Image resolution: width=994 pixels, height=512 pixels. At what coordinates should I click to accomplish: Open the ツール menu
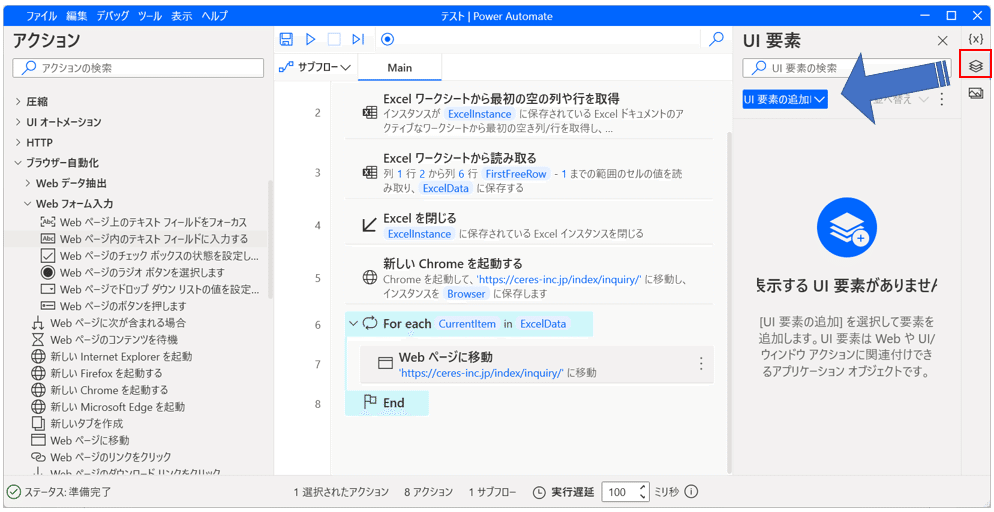149,16
